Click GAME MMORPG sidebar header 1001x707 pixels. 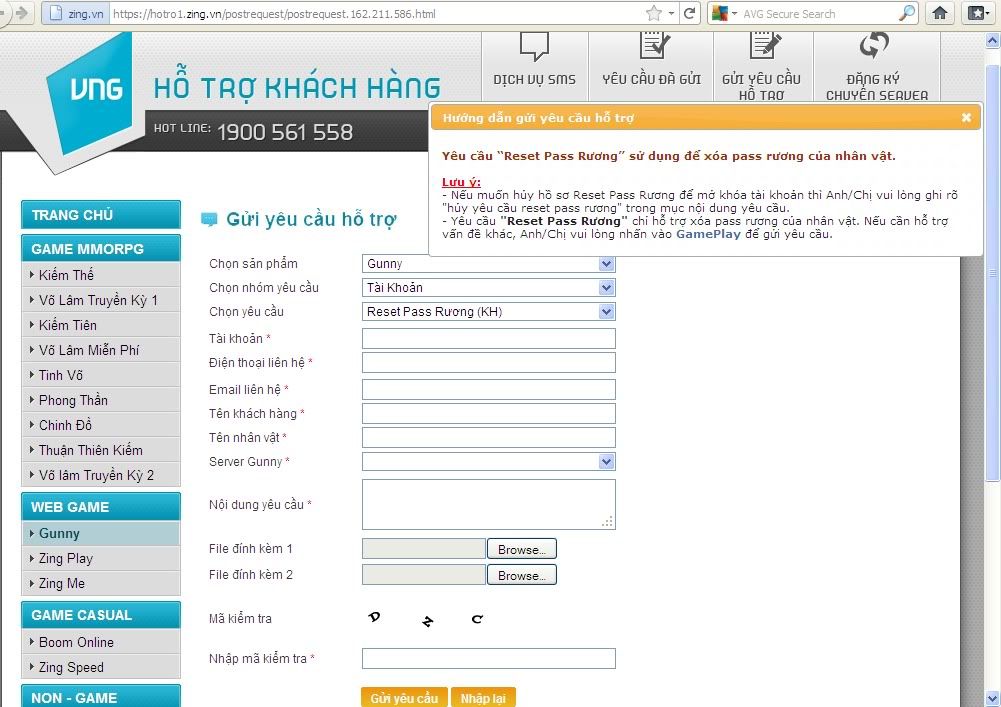point(101,248)
